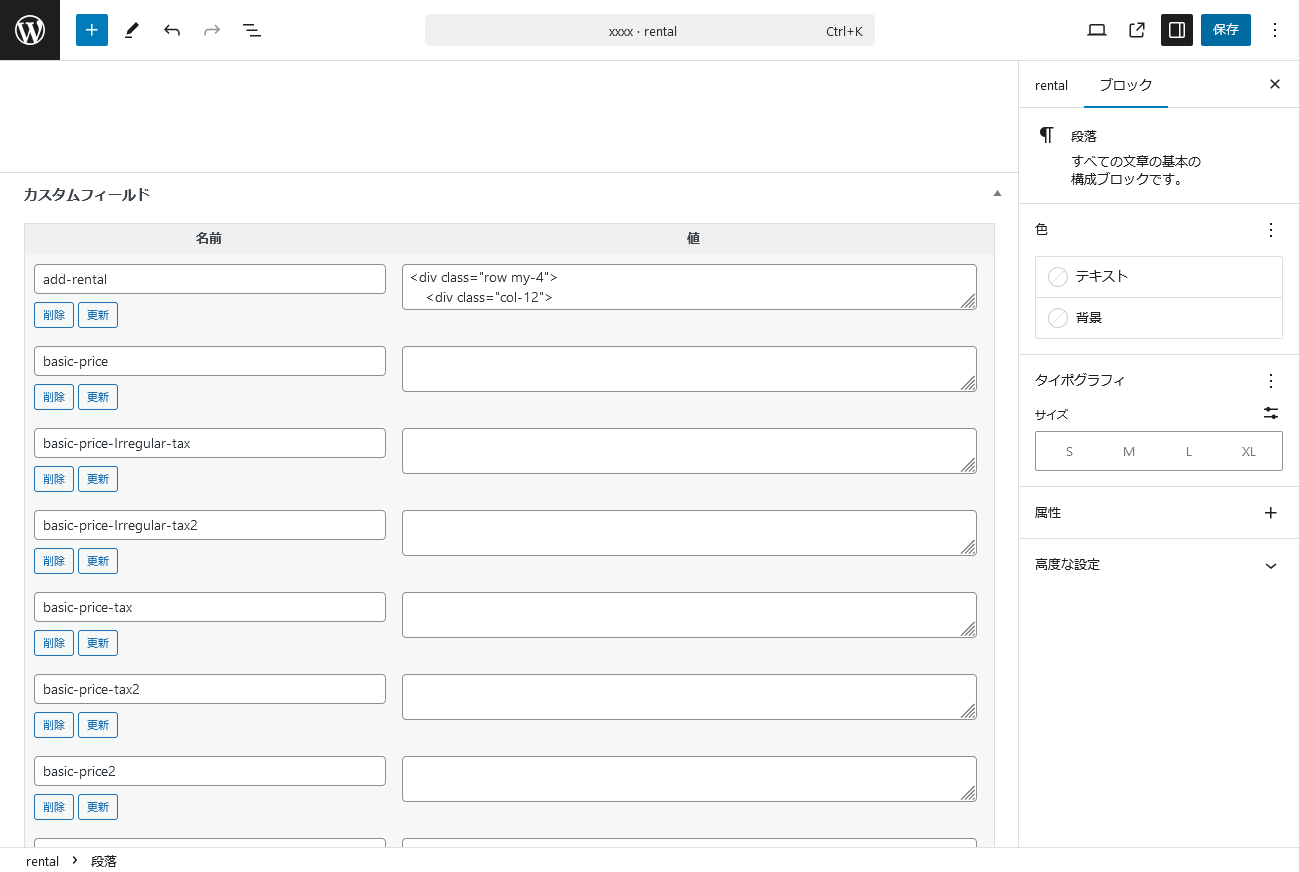This screenshot has width=1299, height=872.
Task: Toggle the settings sidebar panel
Action: click(x=1177, y=30)
